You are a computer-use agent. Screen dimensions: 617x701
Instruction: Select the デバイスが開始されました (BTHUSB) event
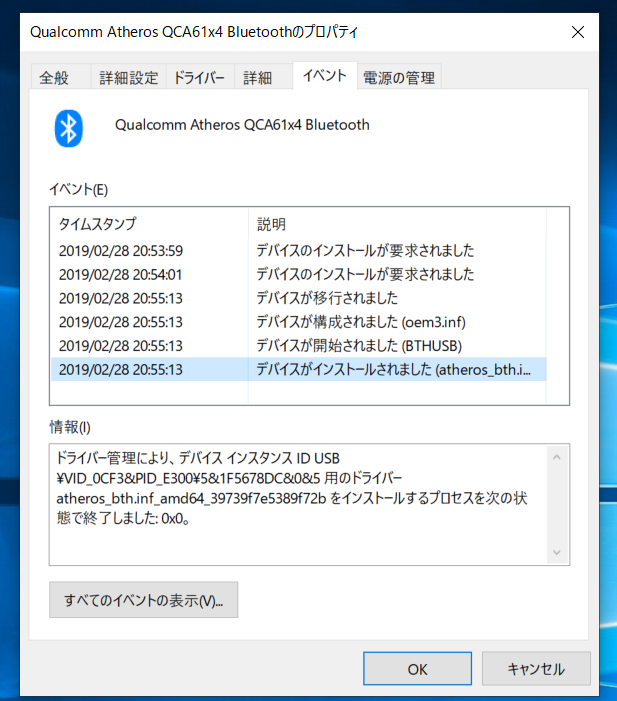point(299,346)
